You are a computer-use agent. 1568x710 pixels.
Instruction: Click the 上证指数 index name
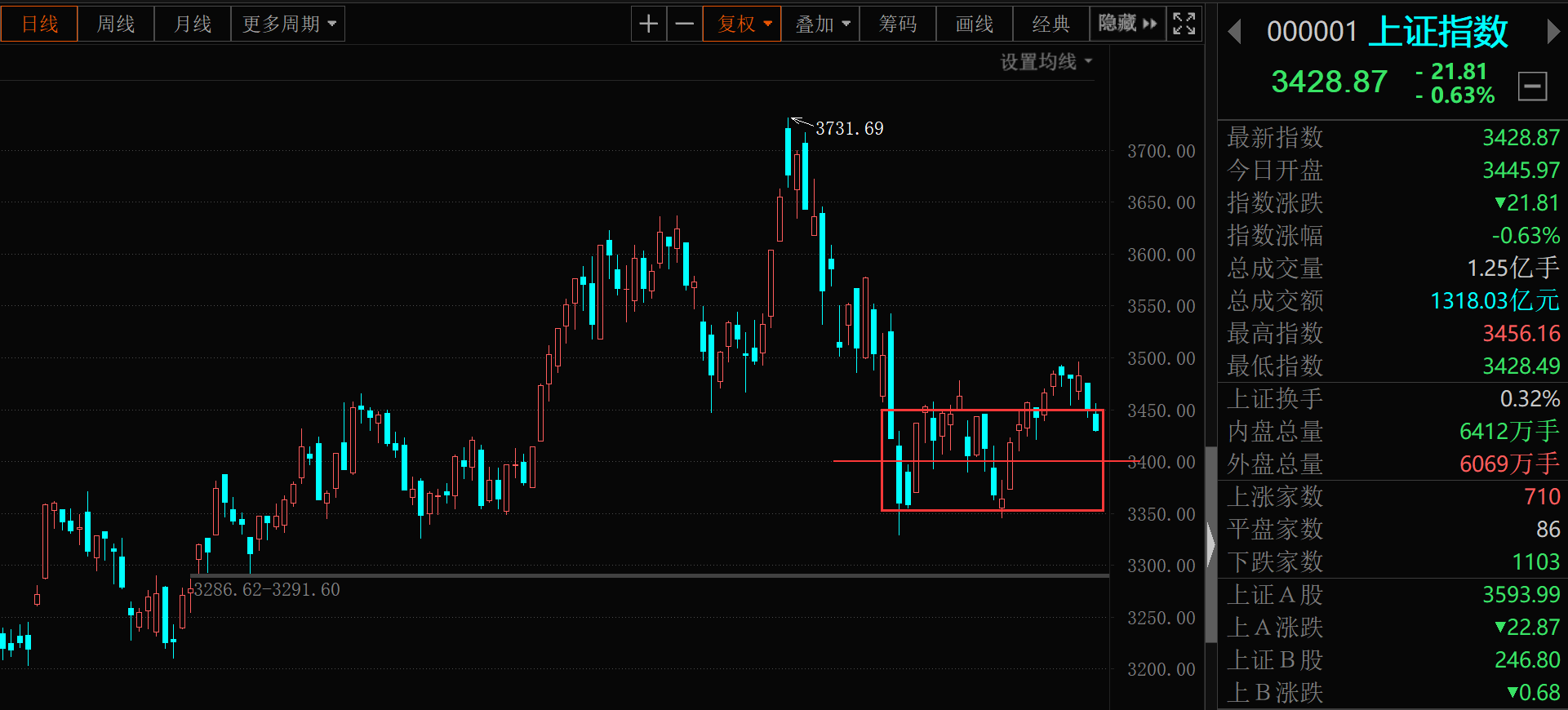tap(1438, 32)
